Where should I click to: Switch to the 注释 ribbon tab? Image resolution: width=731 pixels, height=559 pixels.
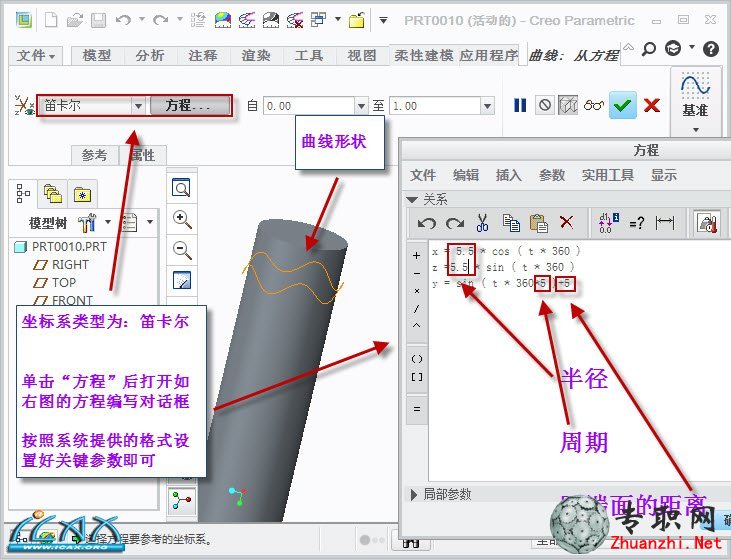[203, 55]
